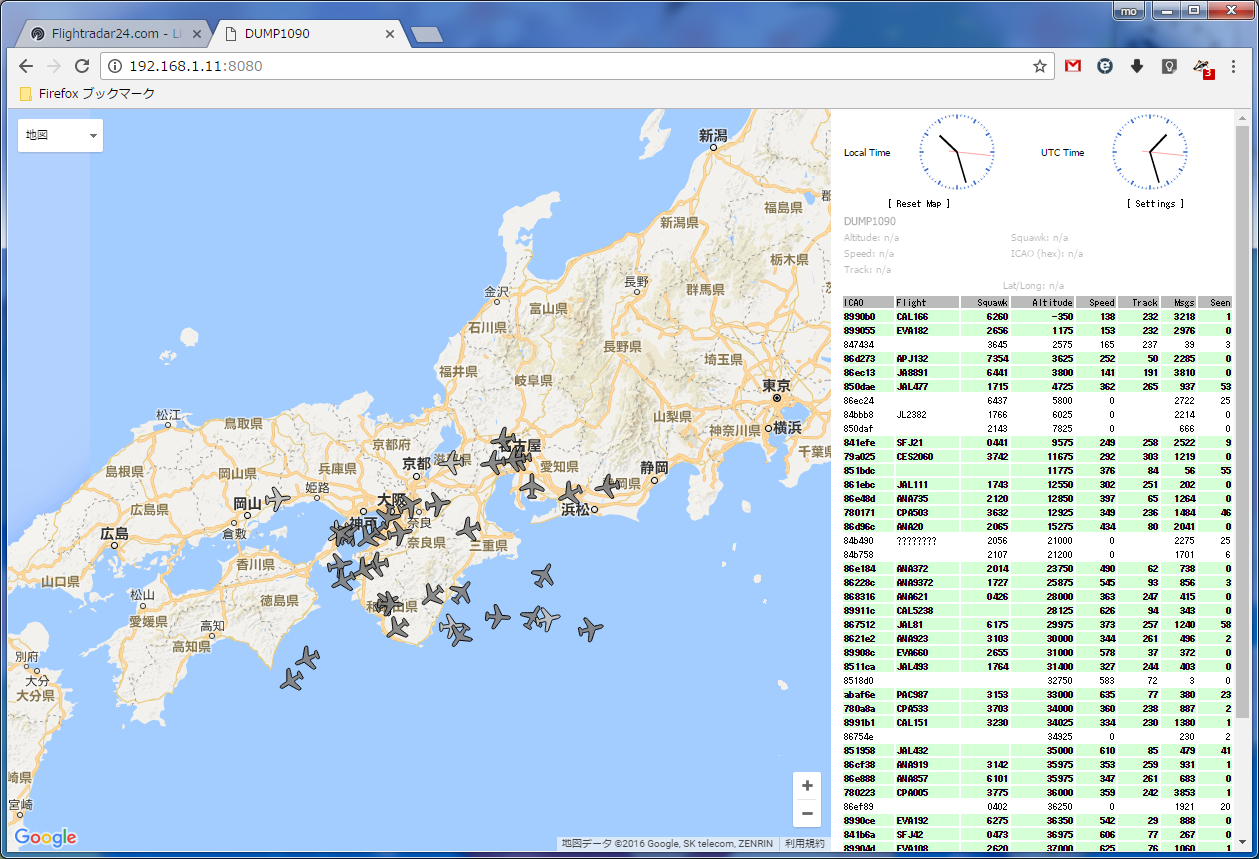This screenshot has width=1259, height=859.
Task: Open a new browser tab
Action: click(x=427, y=34)
